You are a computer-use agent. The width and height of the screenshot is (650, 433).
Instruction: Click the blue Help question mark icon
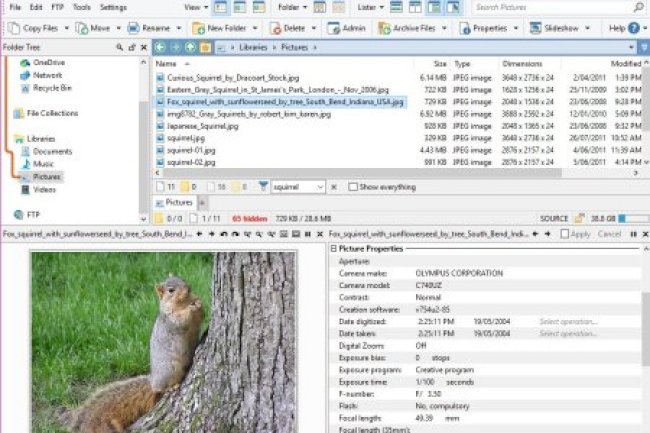coord(633,28)
